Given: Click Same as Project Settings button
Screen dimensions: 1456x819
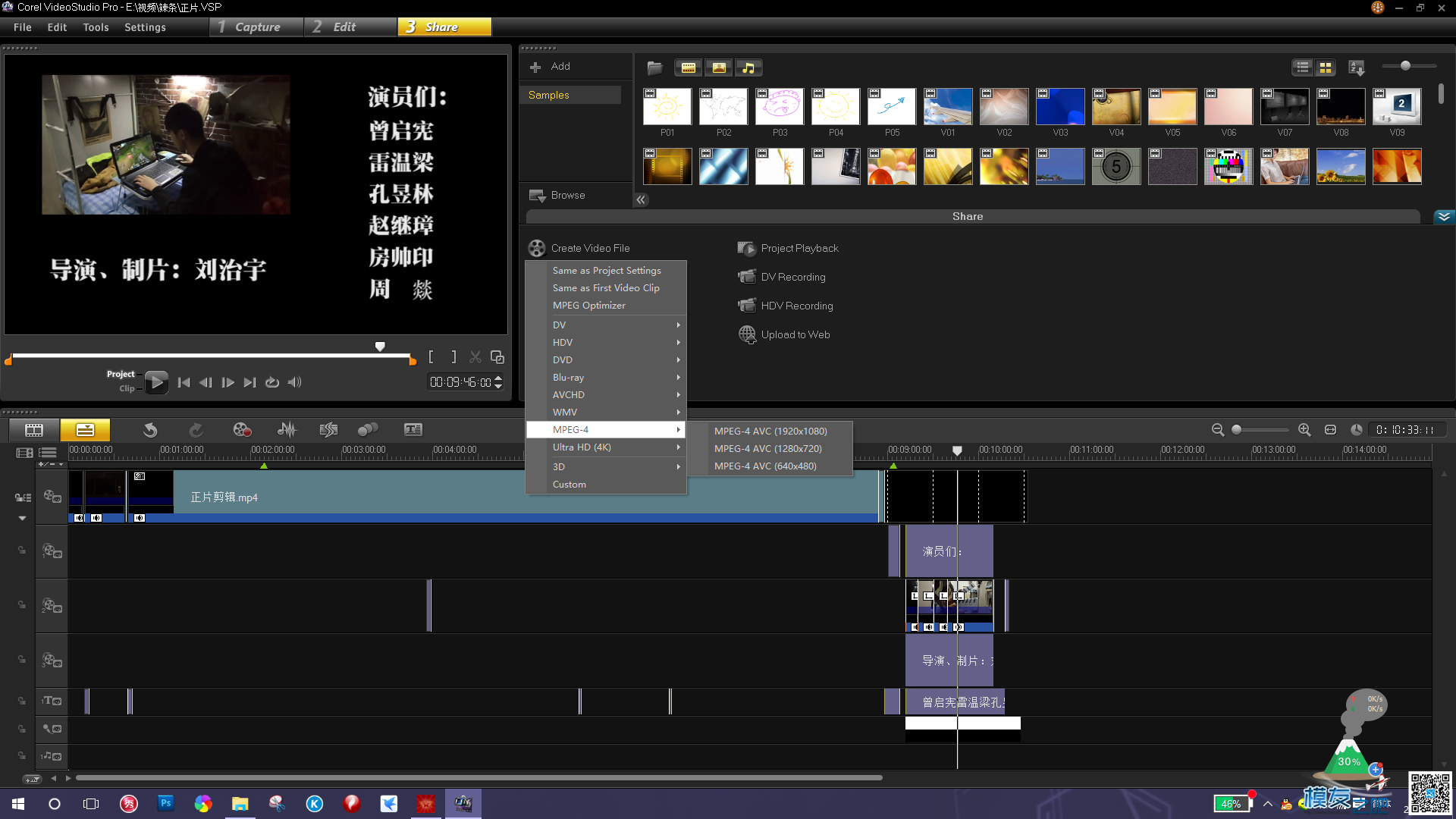Looking at the screenshot, I should click(607, 270).
